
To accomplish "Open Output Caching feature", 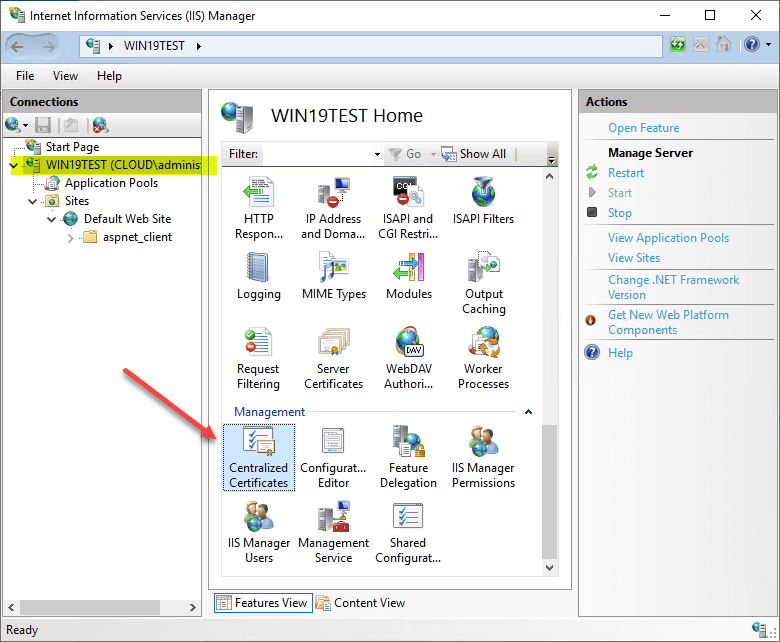I will click(484, 283).
